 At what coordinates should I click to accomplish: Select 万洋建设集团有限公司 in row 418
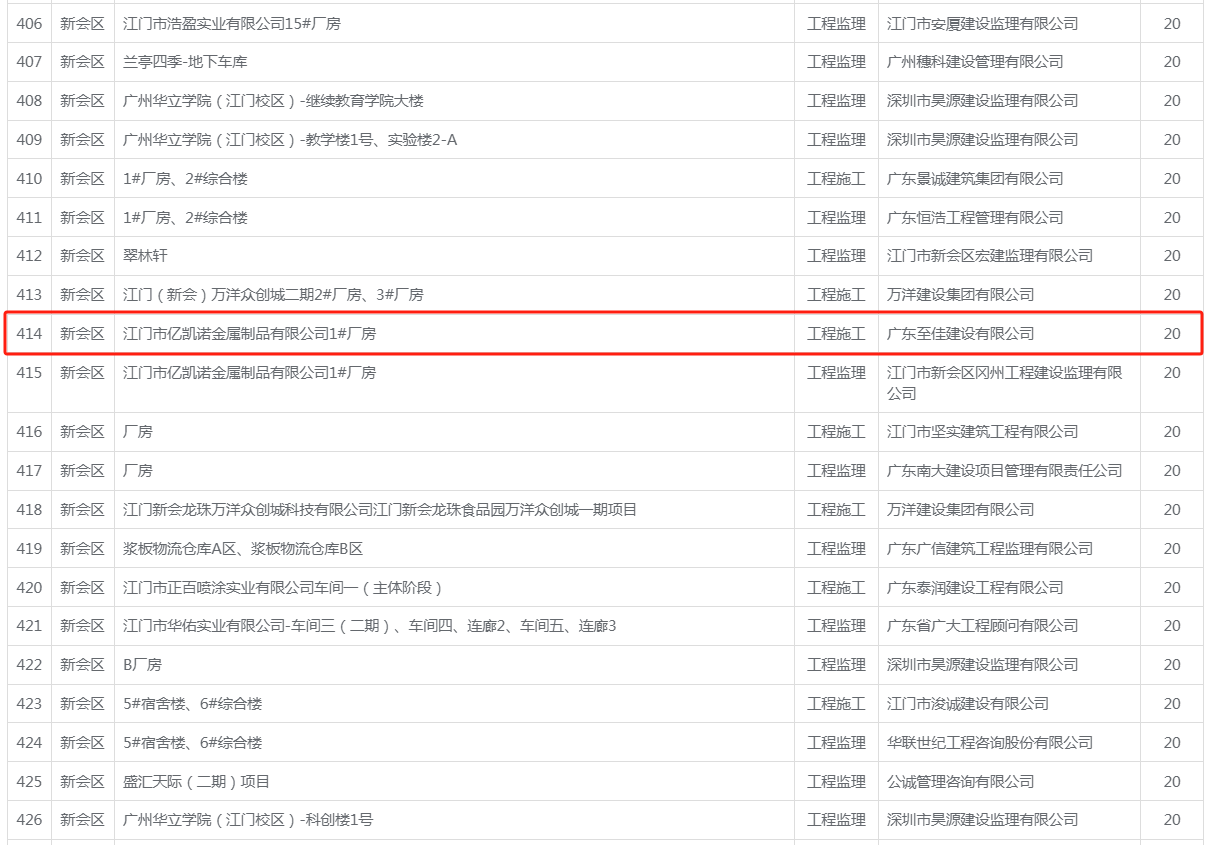(961, 510)
